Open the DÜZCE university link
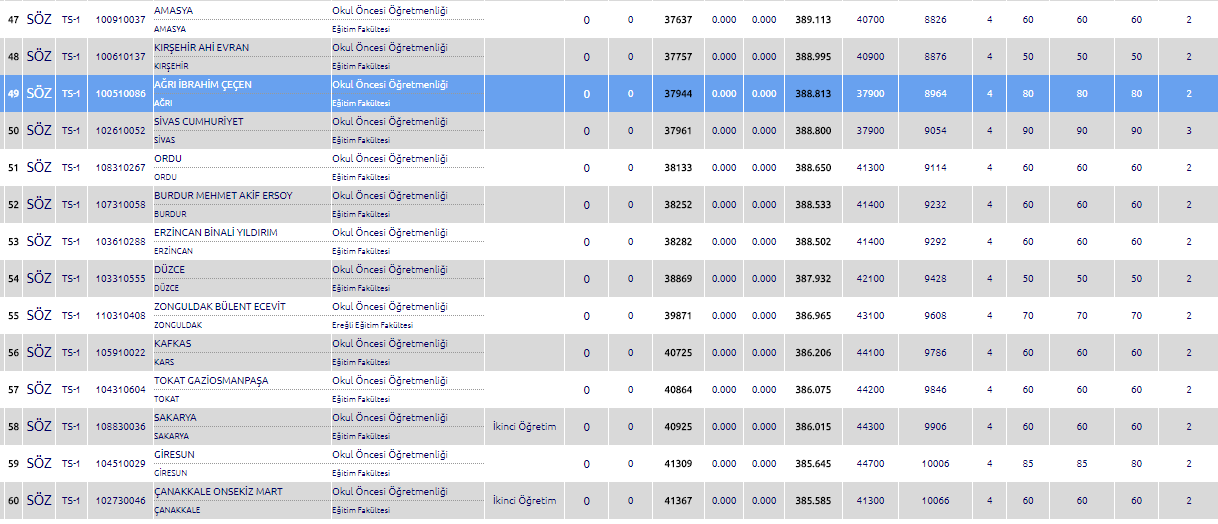 [x=169, y=270]
